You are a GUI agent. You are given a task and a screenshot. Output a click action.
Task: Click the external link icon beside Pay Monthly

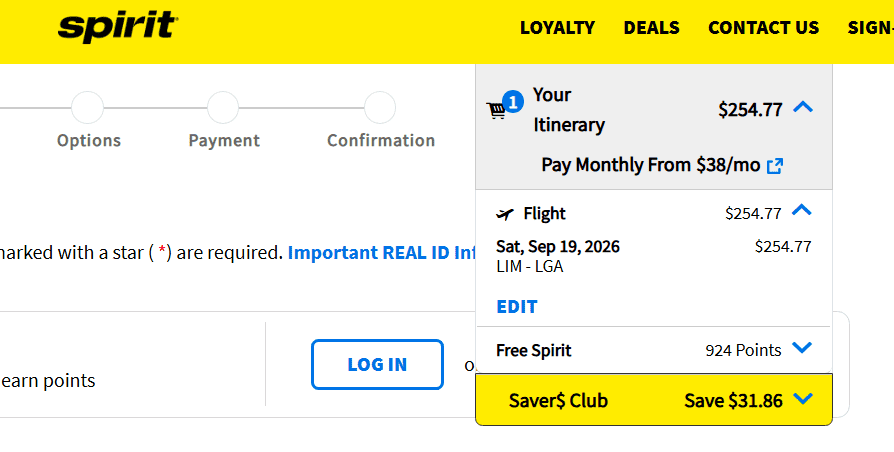[775, 166]
